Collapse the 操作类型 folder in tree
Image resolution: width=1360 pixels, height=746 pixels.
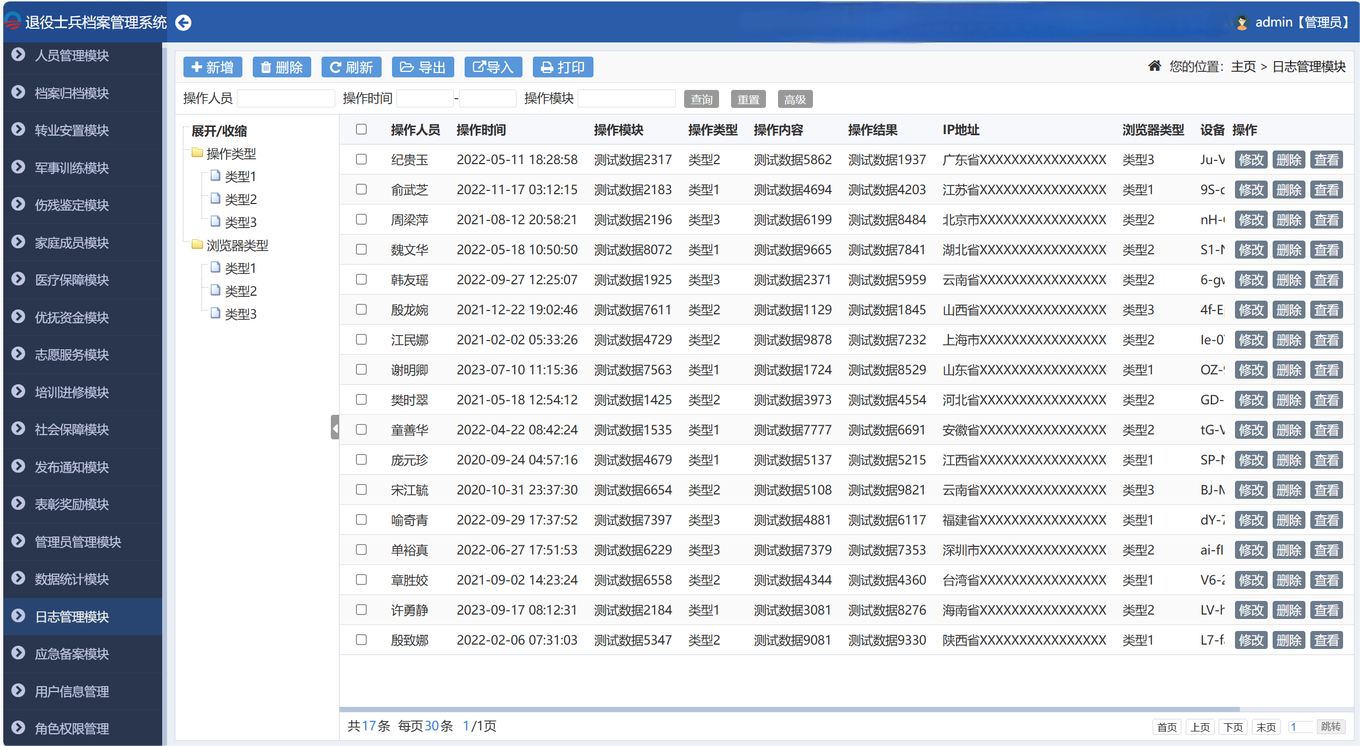click(197, 153)
